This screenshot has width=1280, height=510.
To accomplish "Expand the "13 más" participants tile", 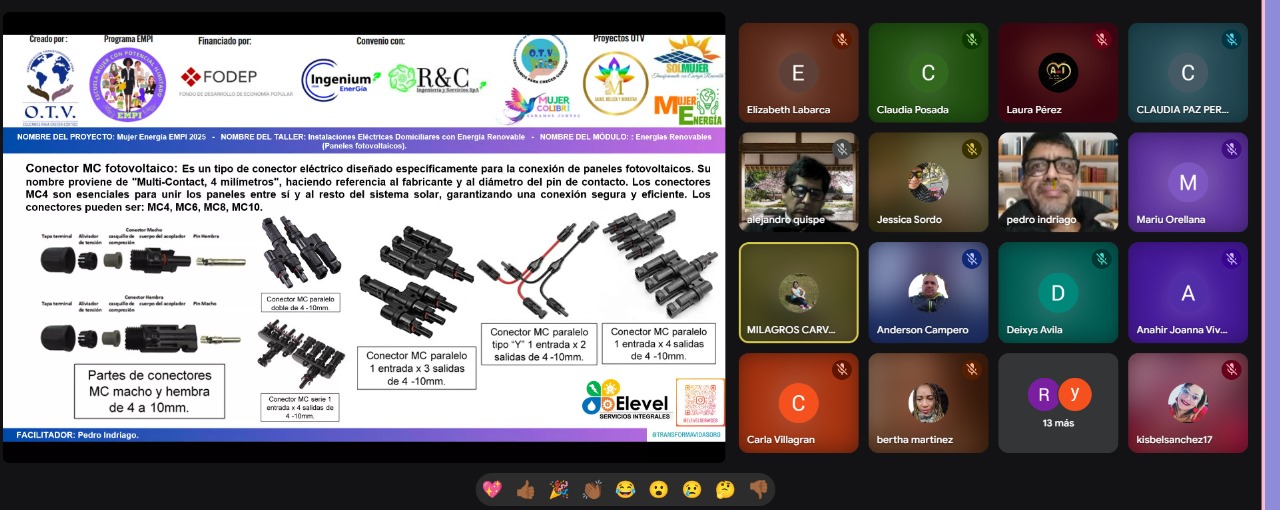I will point(1058,402).
